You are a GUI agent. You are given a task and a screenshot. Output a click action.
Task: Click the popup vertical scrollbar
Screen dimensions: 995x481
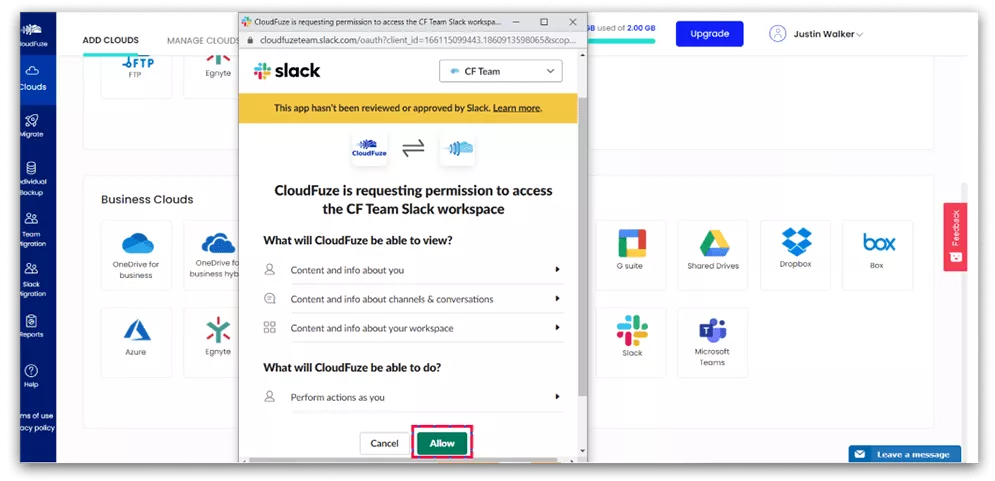[583, 247]
